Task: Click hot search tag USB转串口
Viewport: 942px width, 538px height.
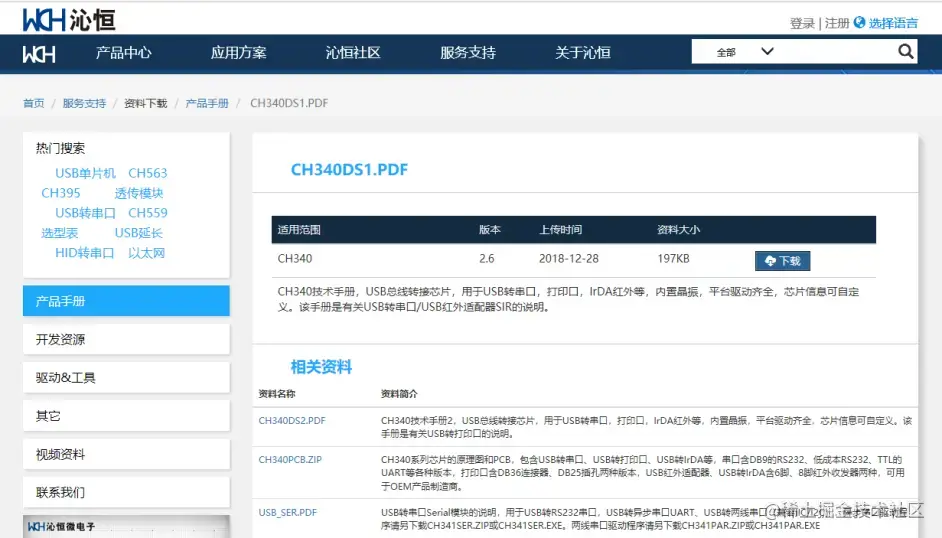Action: click(x=85, y=213)
